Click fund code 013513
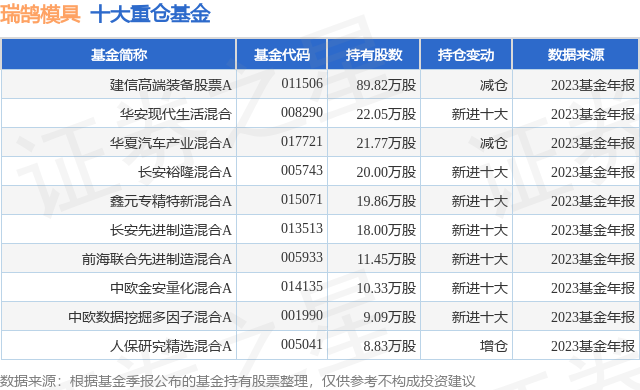The image size is (640, 390). click(302, 228)
